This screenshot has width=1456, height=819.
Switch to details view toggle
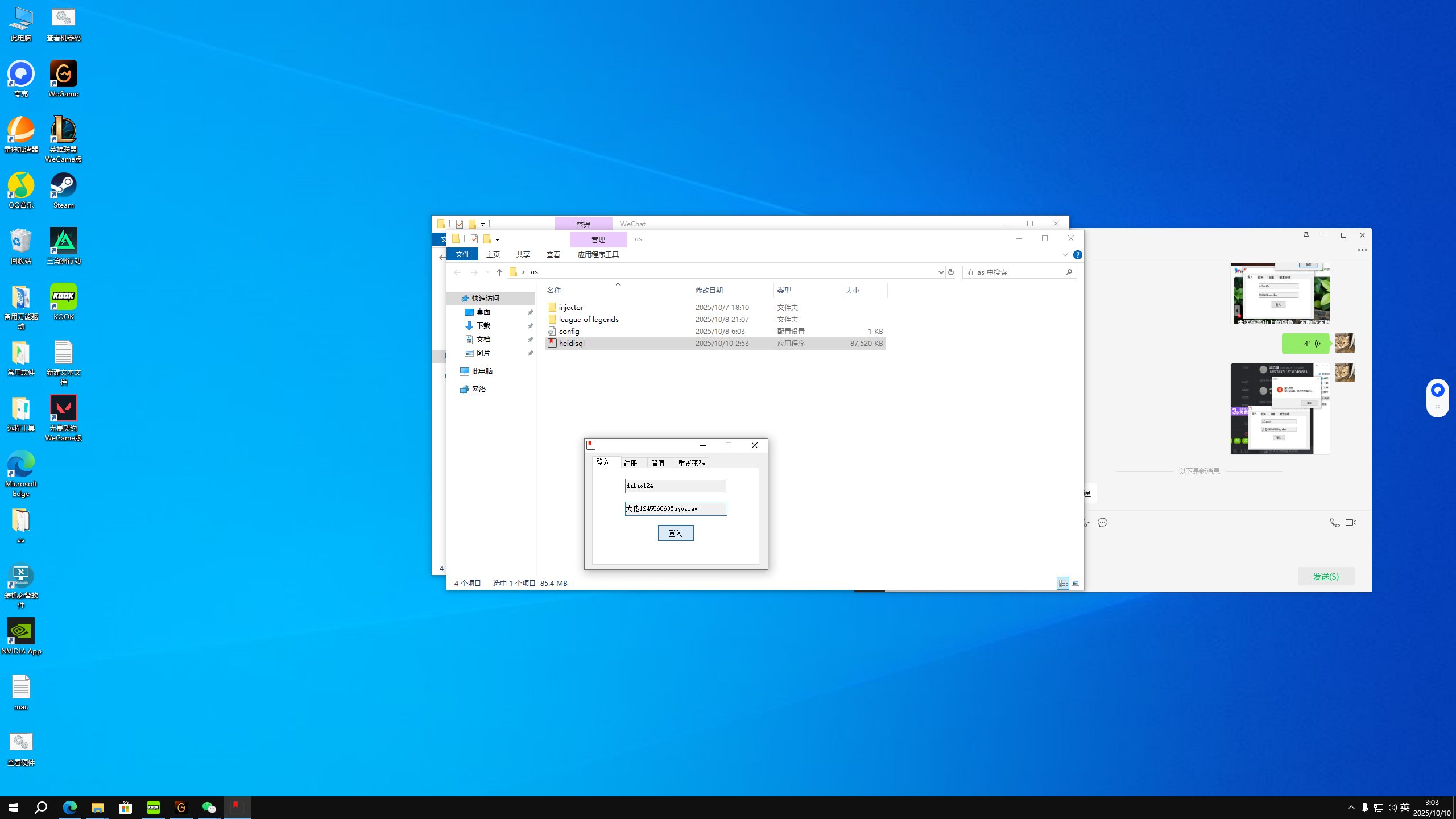pyautogui.click(x=1062, y=583)
